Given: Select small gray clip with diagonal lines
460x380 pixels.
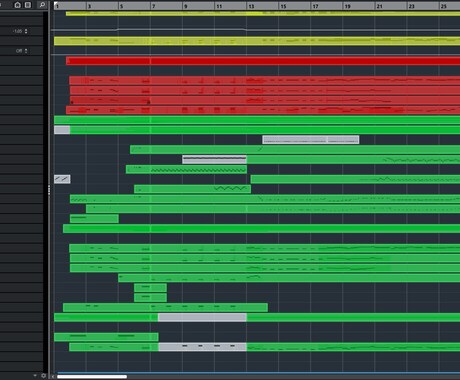Looking at the screenshot, I should coord(62,179).
